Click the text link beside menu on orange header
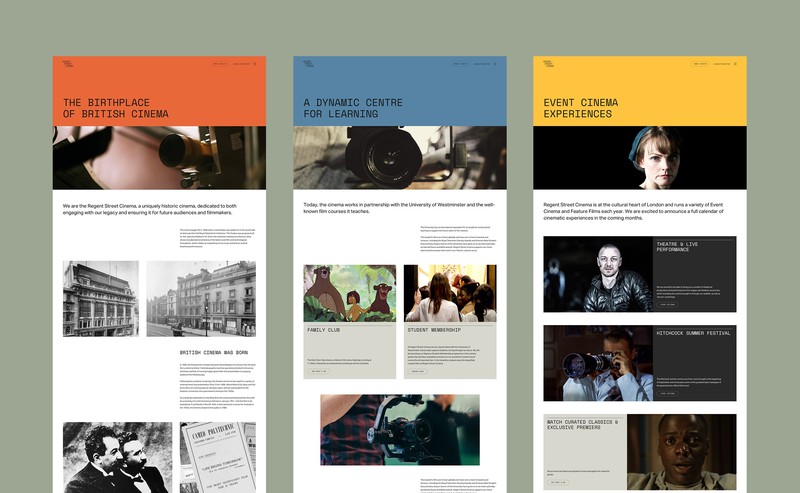The width and height of the screenshot is (800, 493). point(241,64)
